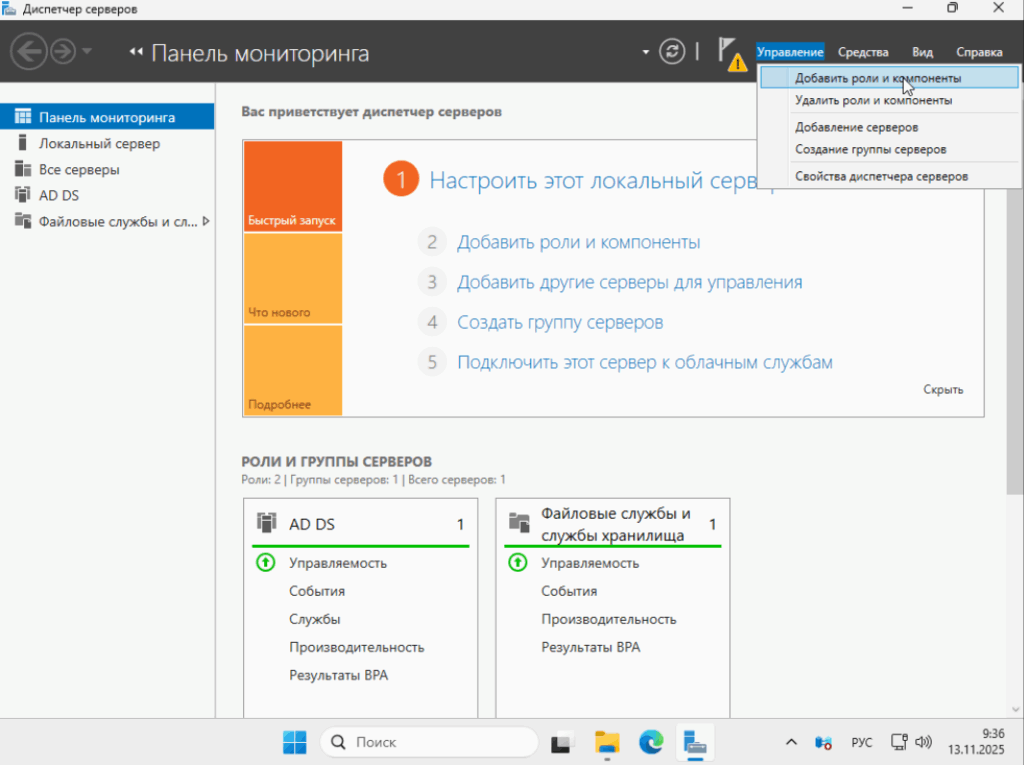Open Управляемость in Файловые службы tile
The height and width of the screenshot is (765, 1024).
(x=590, y=563)
